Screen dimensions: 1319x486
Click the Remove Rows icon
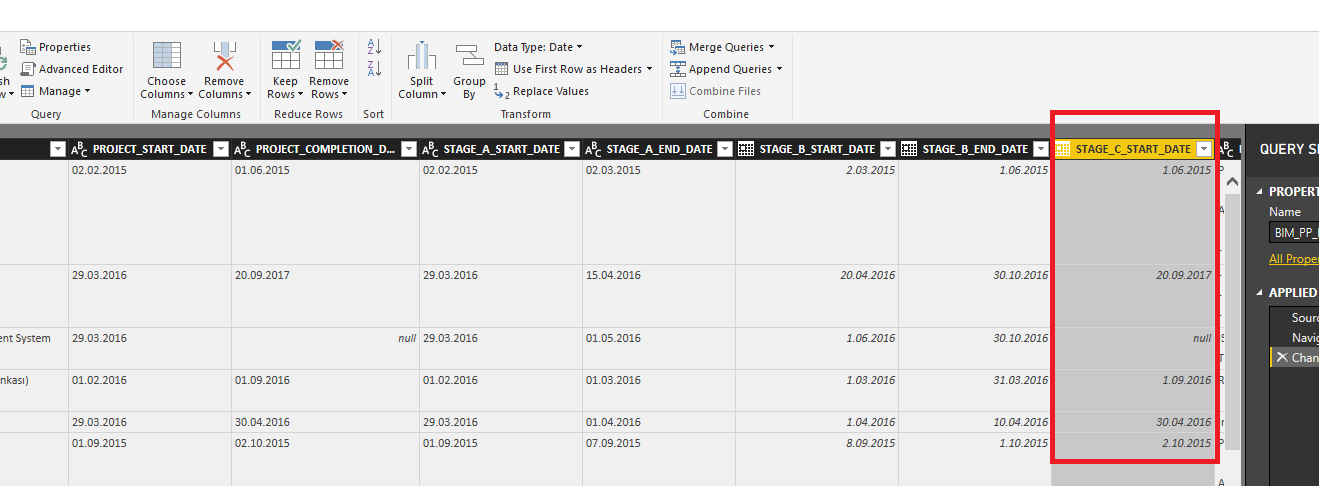pos(329,56)
